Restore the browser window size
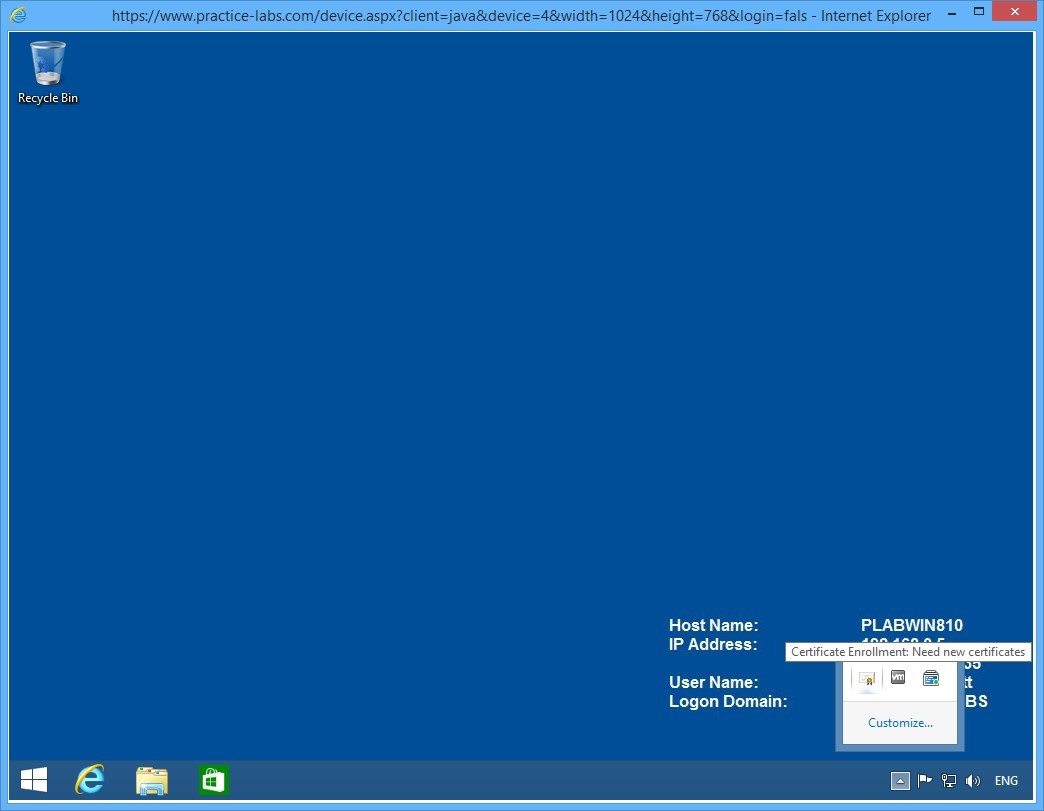This screenshot has height=811, width=1044. (x=978, y=11)
